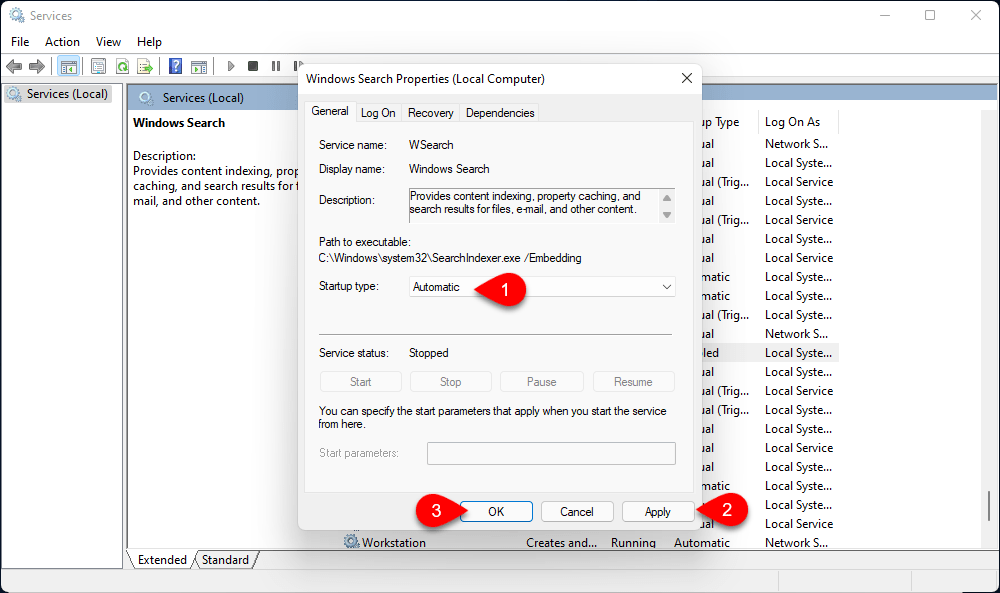The width and height of the screenshot is (1000, 593).
Task: Click the Resume service button in dialog
Action: tap(633, 381)
